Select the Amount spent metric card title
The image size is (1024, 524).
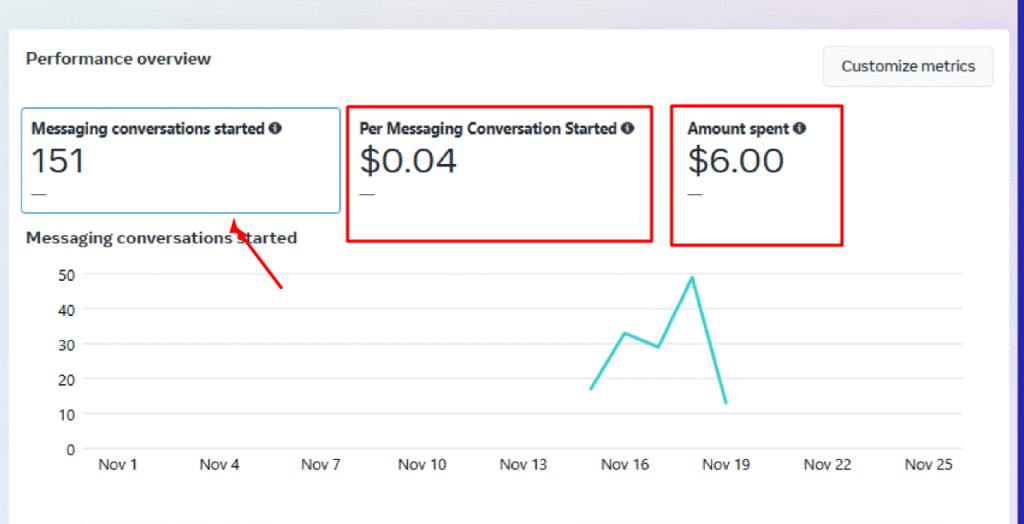738,129
